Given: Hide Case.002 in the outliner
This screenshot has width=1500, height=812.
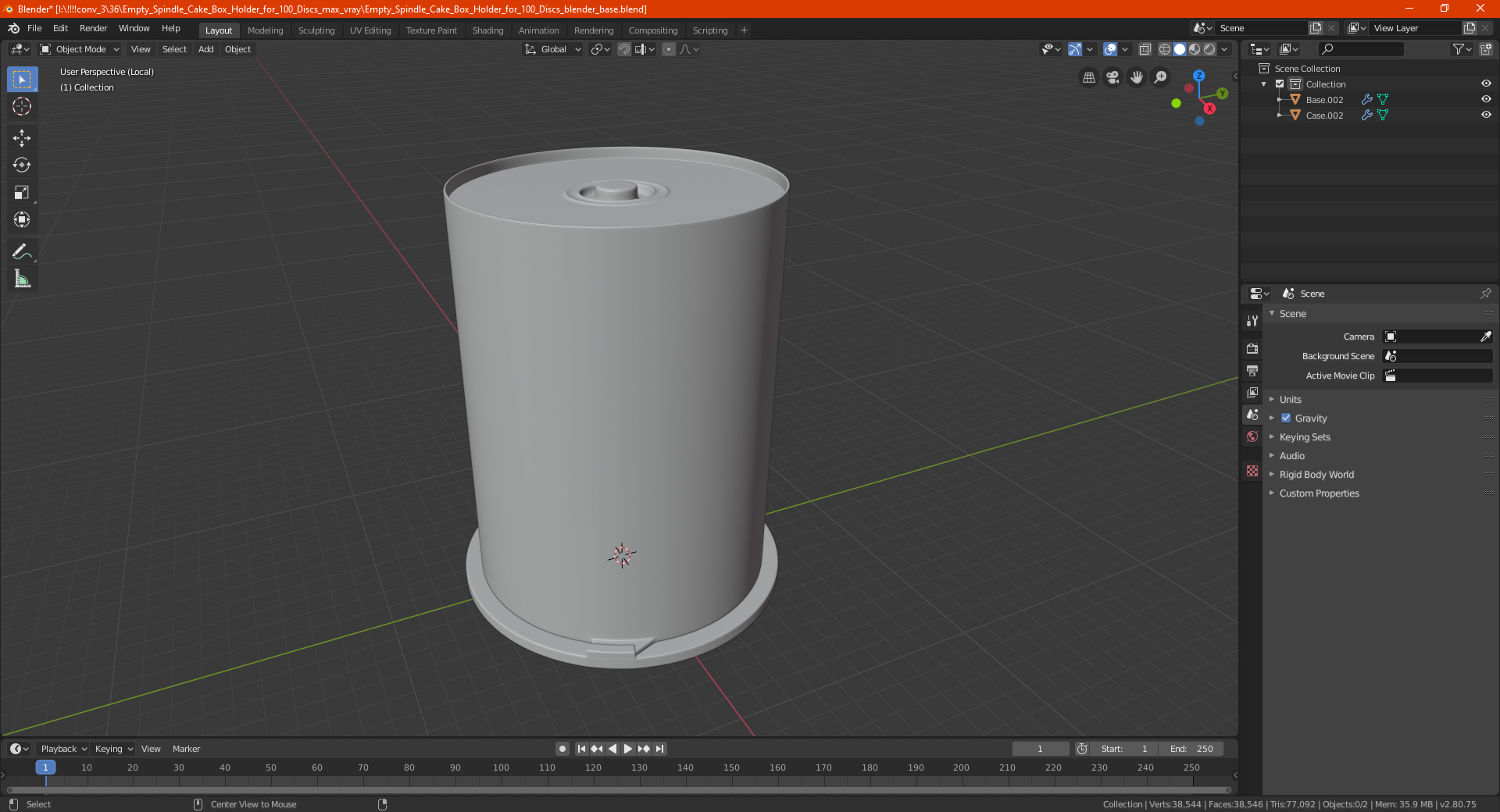Looking at the screenshot, I should coord(1486,115).
